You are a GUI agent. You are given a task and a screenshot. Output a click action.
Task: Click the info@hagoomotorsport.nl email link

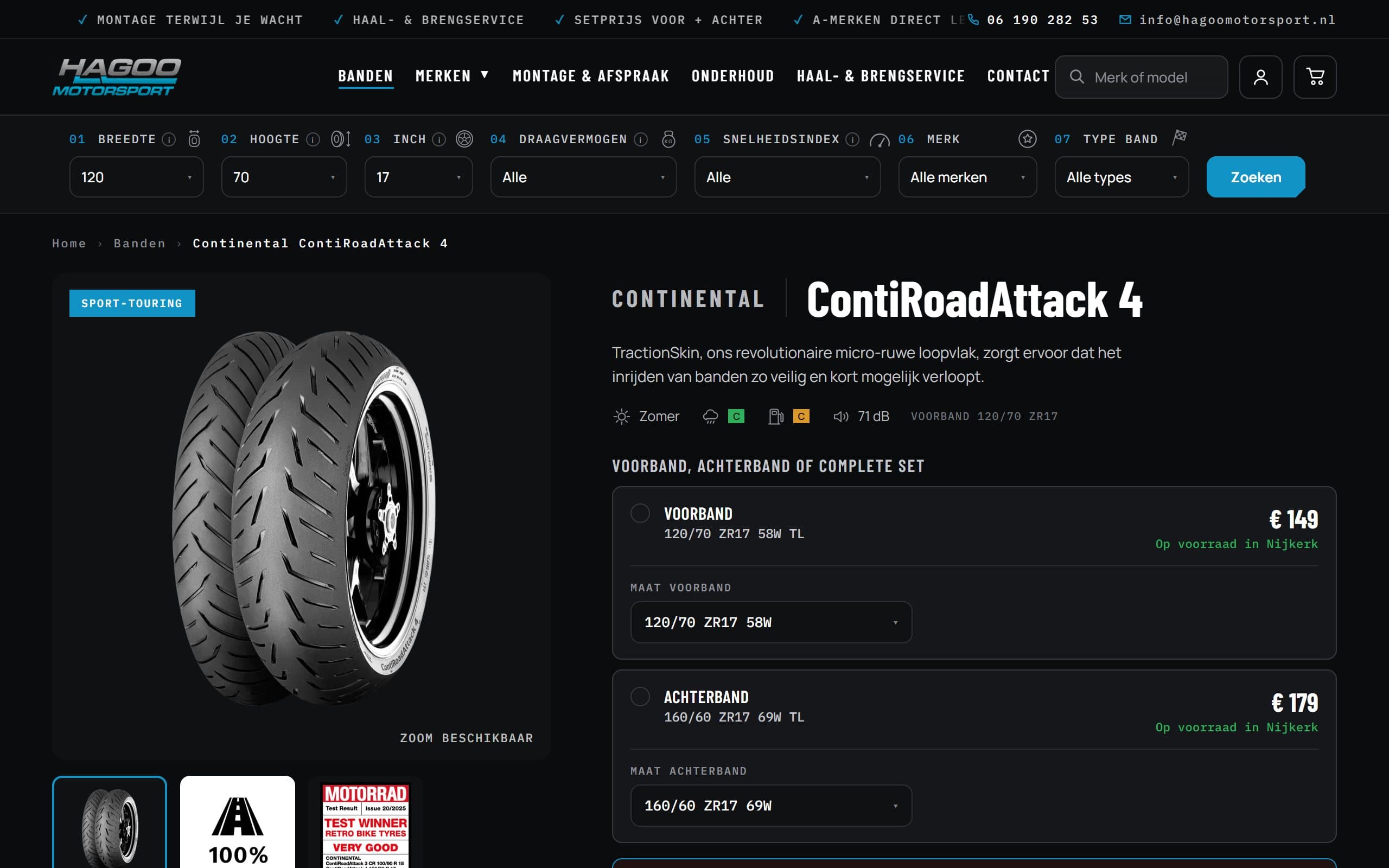pos(1238,20)
